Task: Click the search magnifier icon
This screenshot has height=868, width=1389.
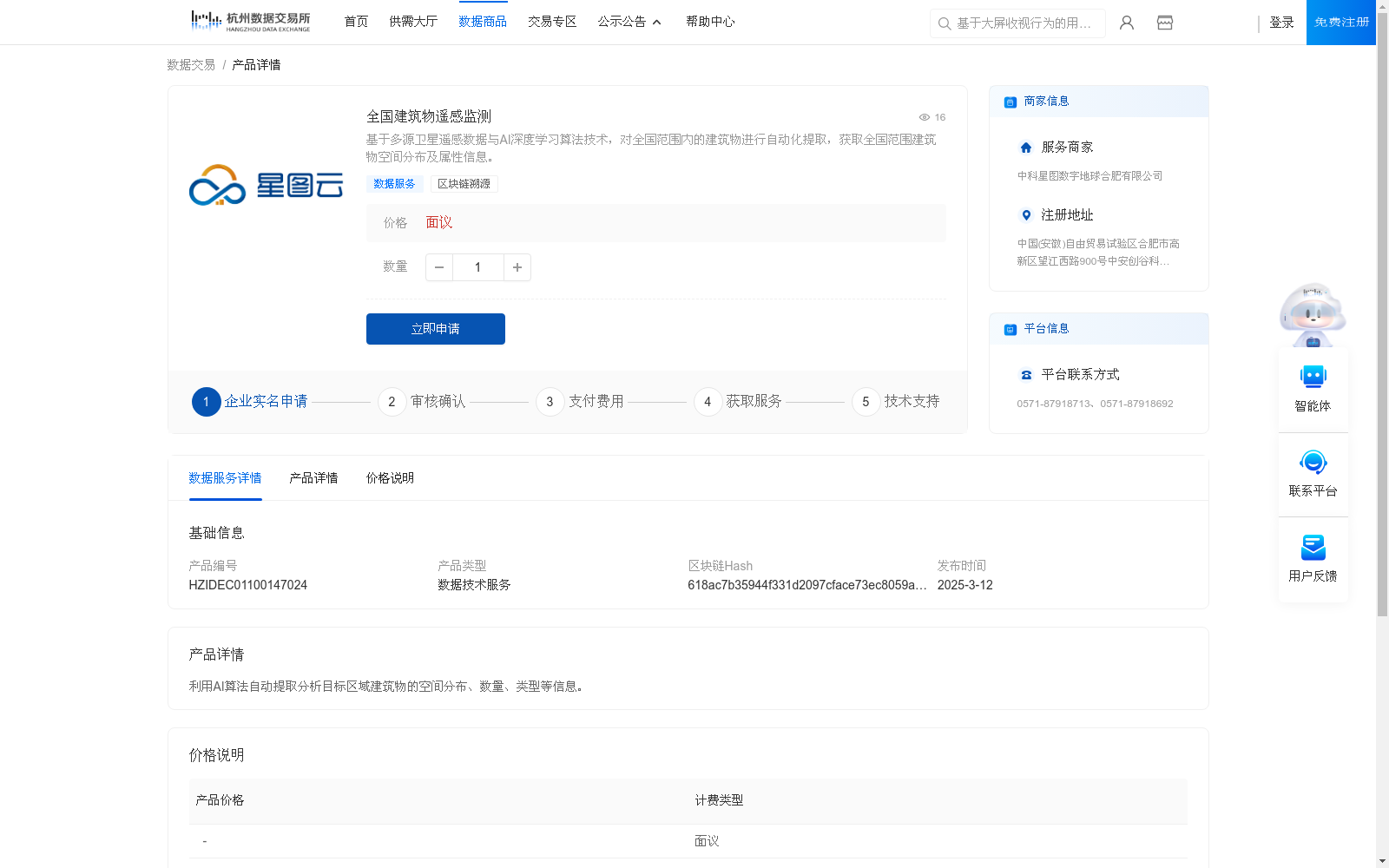Action: click(945, 23)
